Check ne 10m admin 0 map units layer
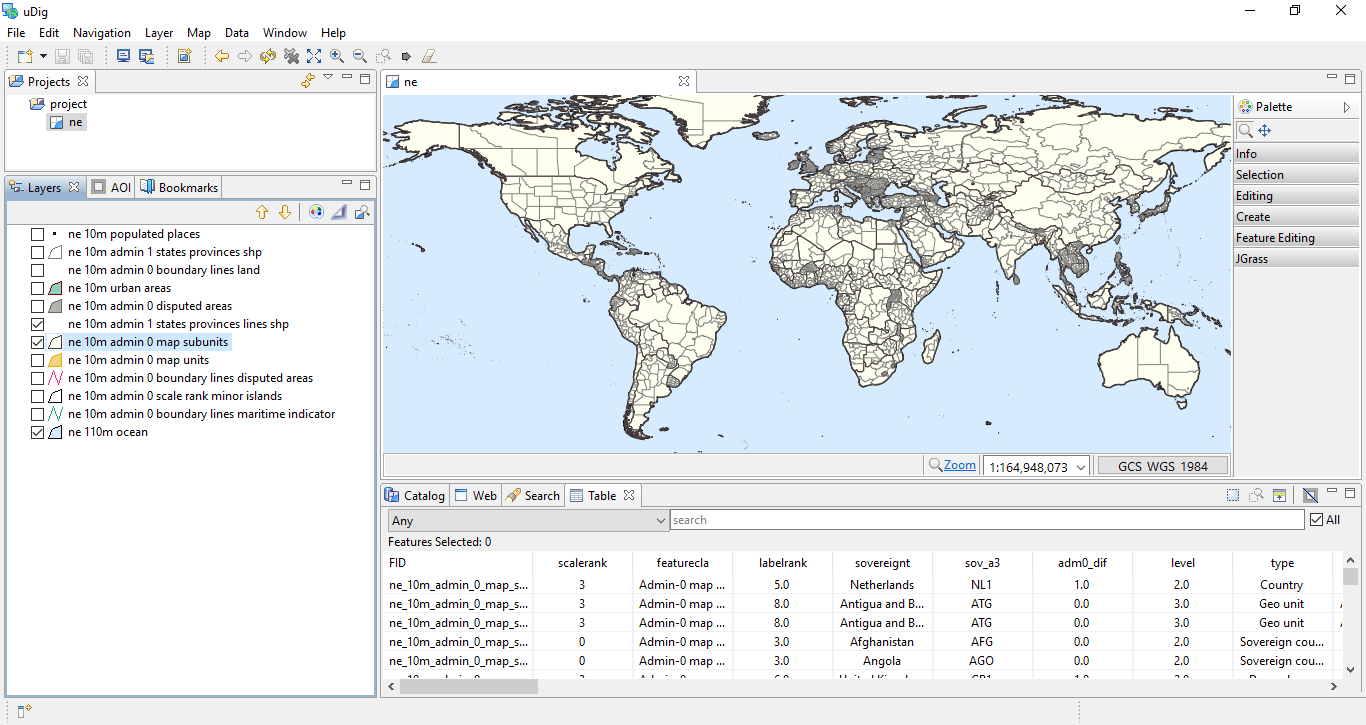The height and width of the screenshot is (725, 1366). click(x=38, y=360)
